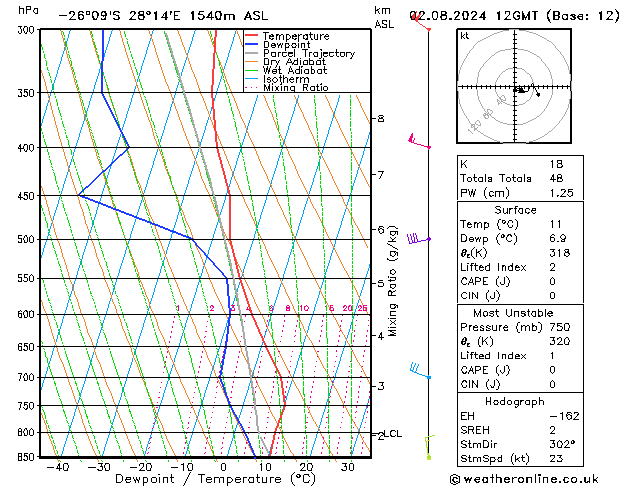The height and width of the screenshot is (486, 629).
Task: Click the Most Unstable CAPE (J) row
Action: [x=520, y=370]
